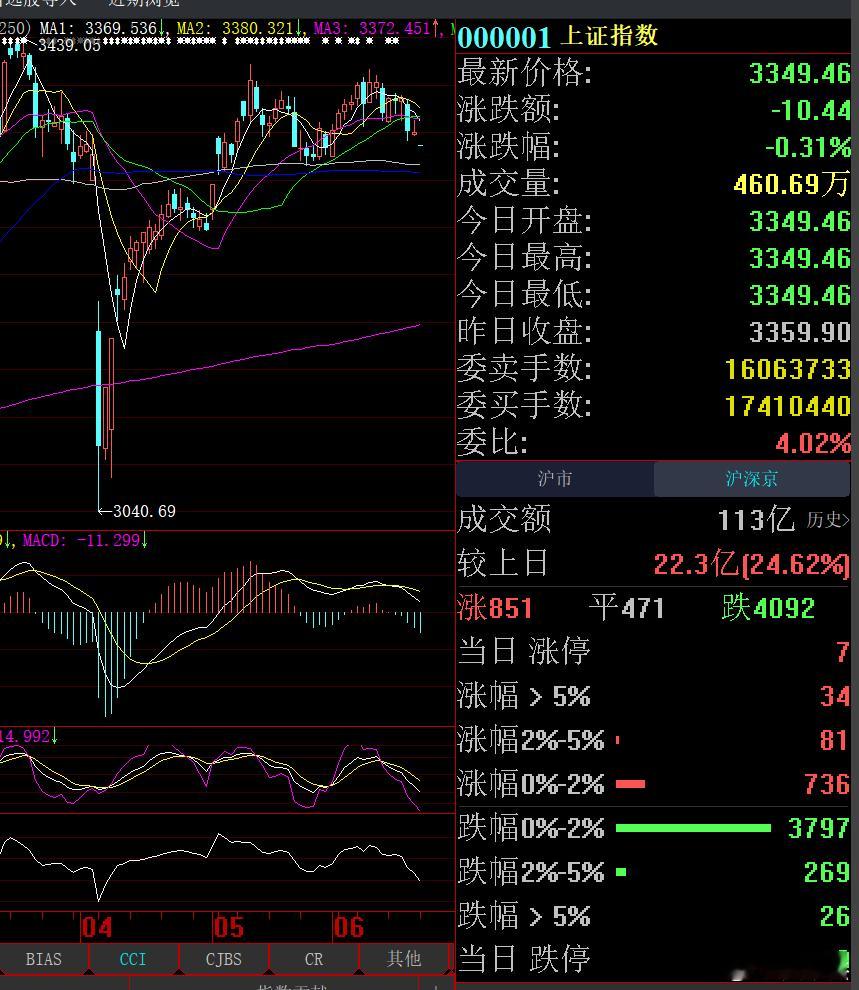Open the 其他 indicators tab
Image resolution: width=859 pixels, height=990 pixels.
(x=403, y=959)
